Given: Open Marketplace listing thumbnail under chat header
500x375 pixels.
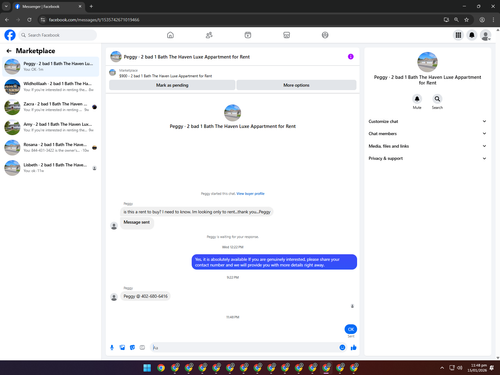Looking at the screenshot, I should pyautogui.click(x=113, y=72).
